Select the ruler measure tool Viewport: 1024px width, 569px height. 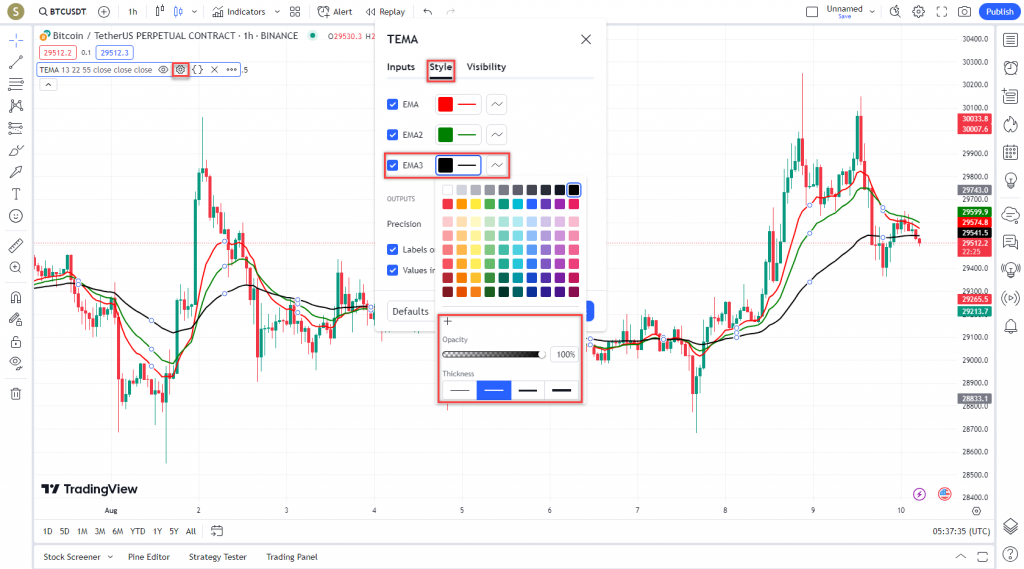tap(16, 246)
